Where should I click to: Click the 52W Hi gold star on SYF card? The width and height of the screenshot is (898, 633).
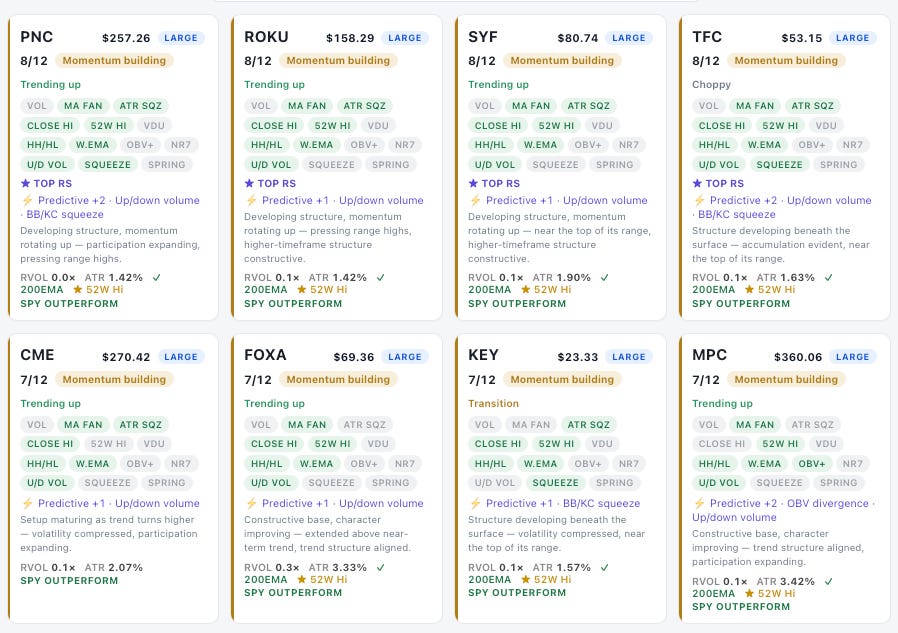coord(525,290)
